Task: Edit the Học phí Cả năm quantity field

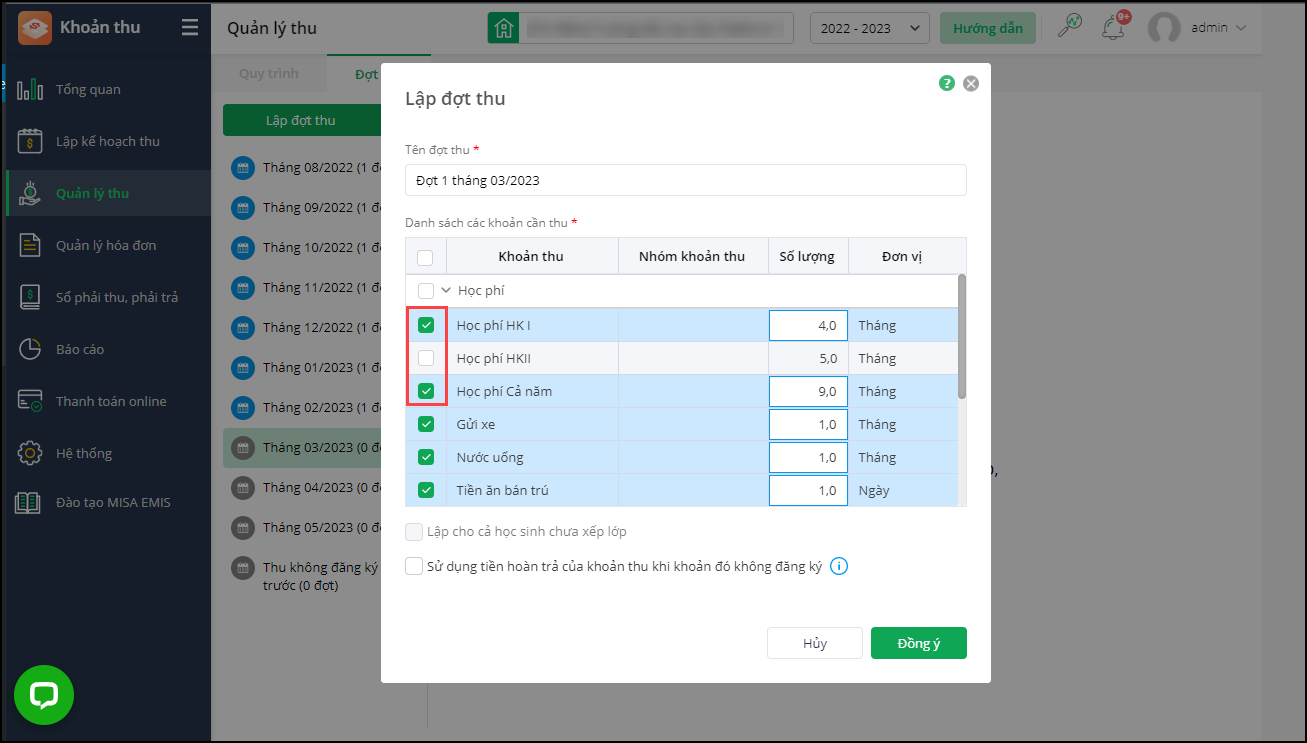Action: click(x=808, y=391)
